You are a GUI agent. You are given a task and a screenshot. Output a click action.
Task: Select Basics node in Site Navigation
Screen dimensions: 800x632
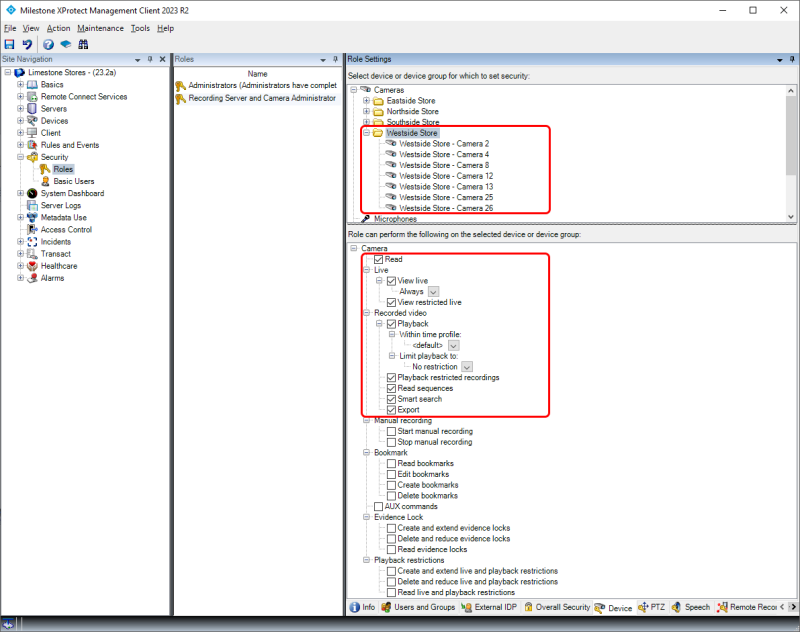(52, 85)
